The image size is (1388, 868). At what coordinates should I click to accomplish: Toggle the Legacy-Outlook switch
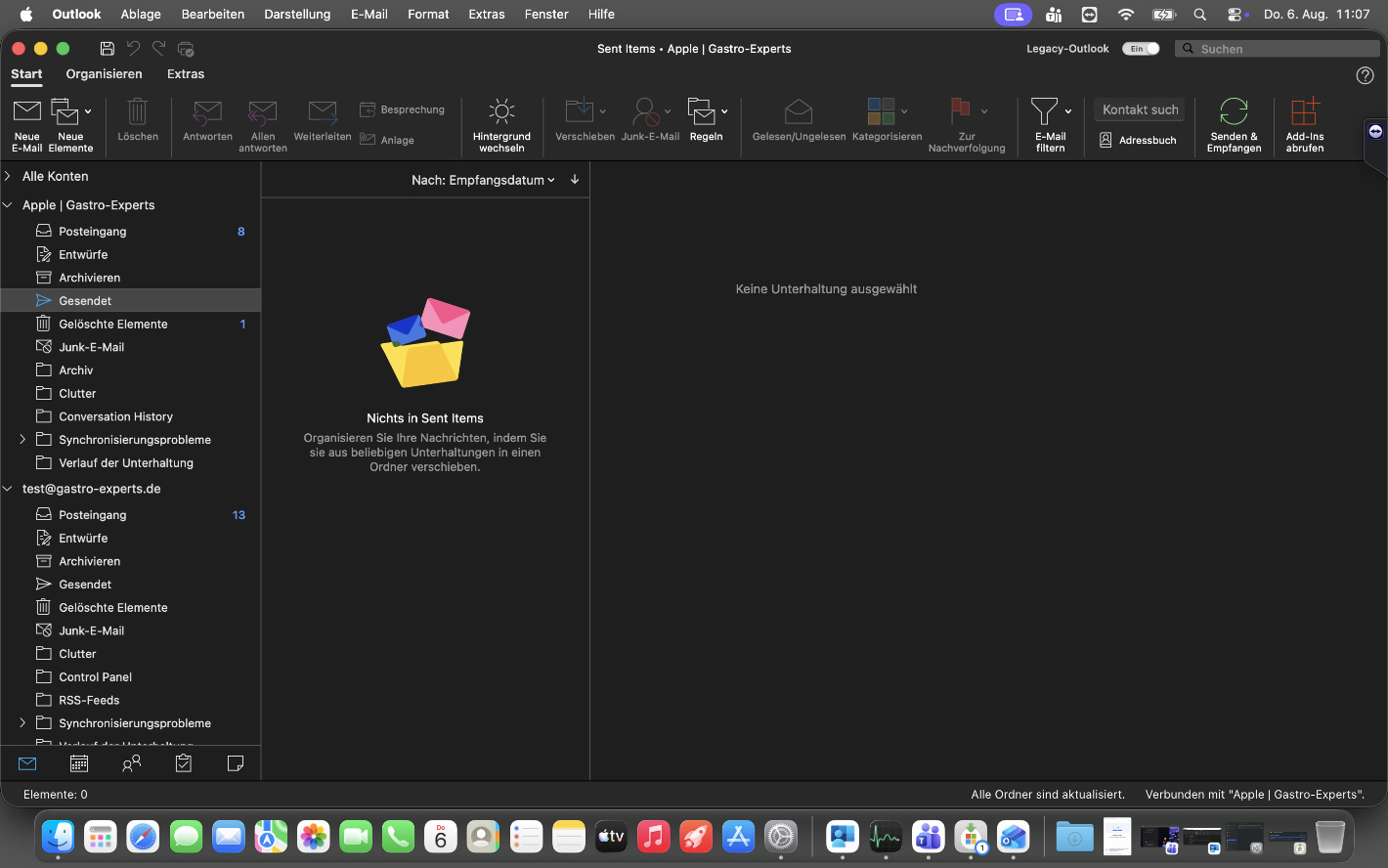pyautogui.click(x=1141, y=49)
